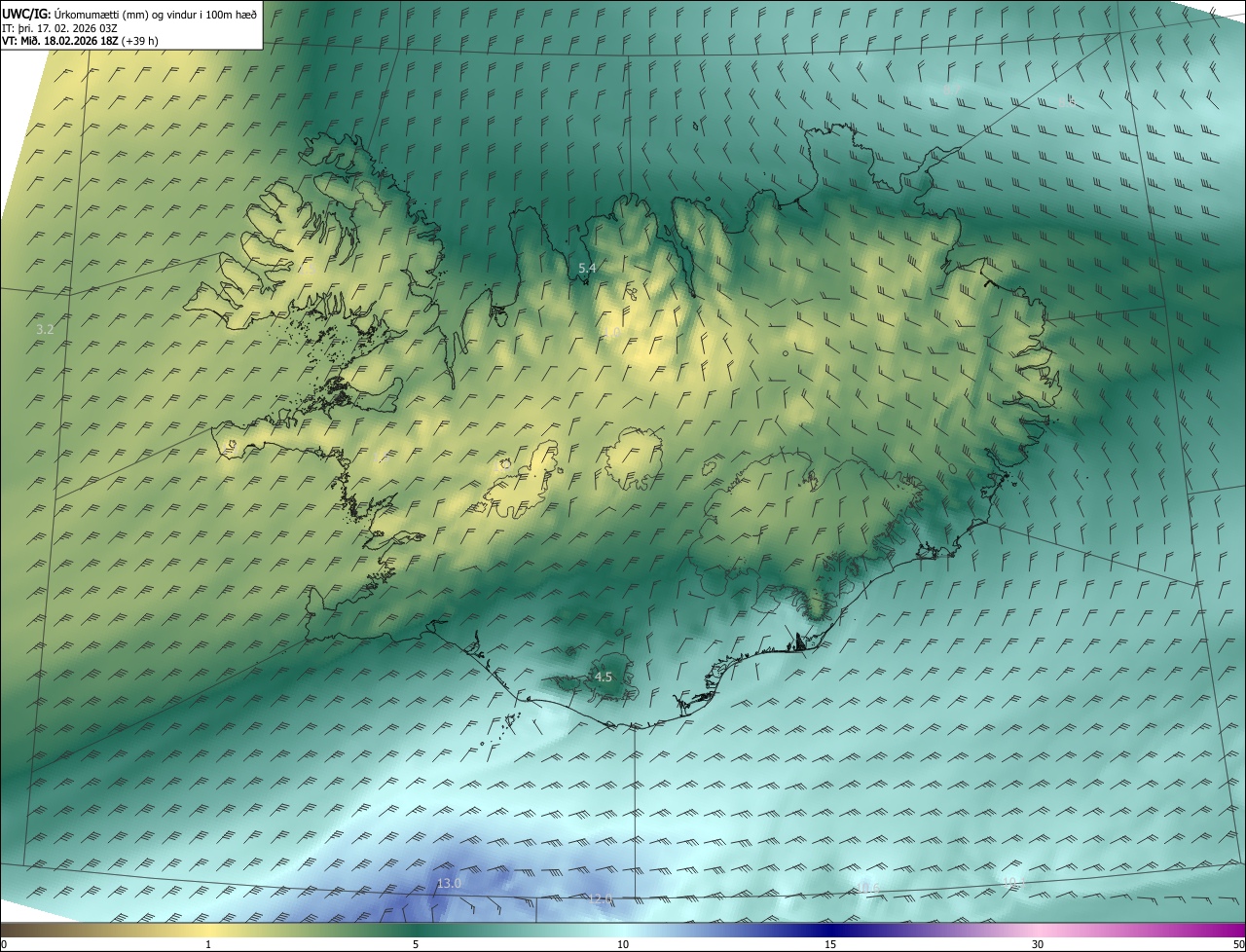Click the 15 tick label on legend
Screen dimensions: 1246x952
[830, 945]
